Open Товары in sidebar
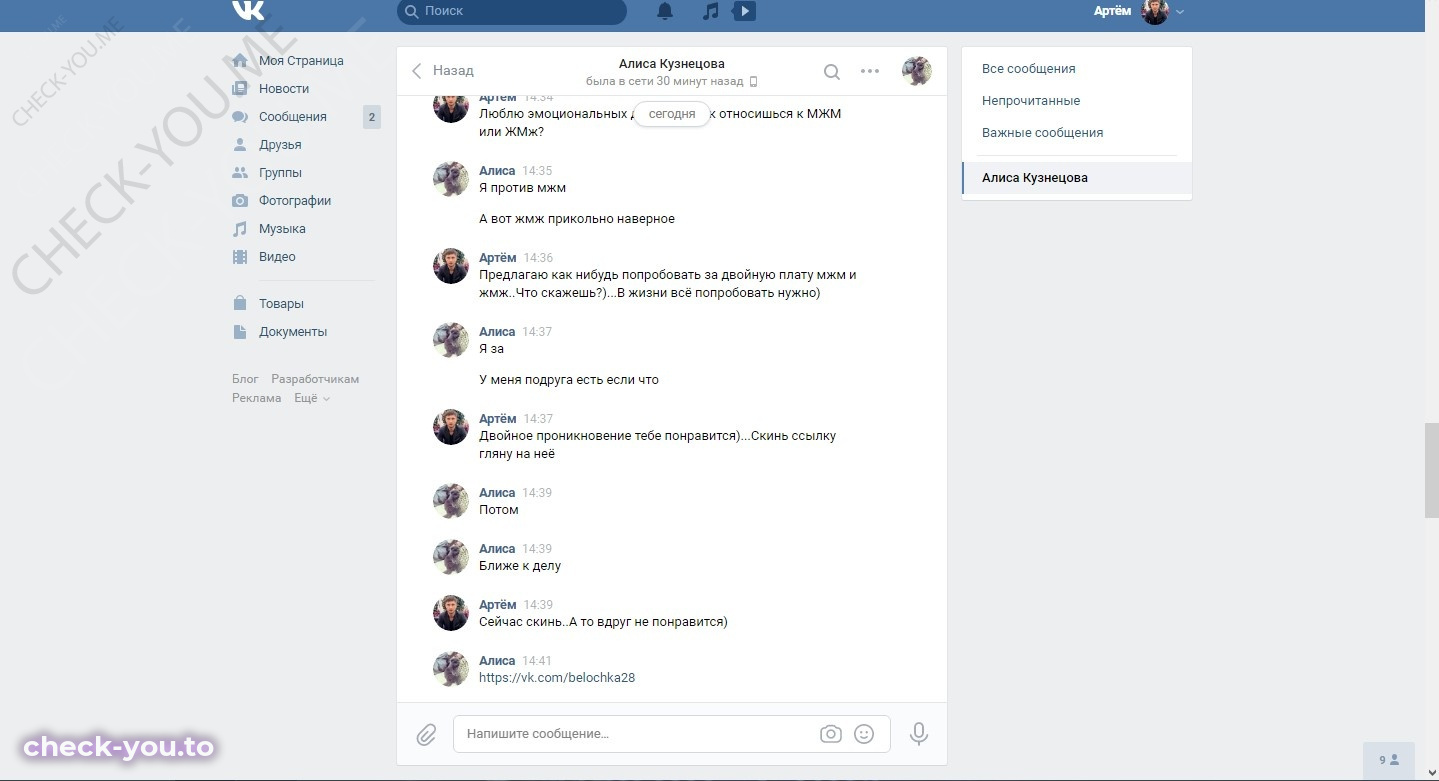The width and height of the screenshot is (1439, 781). (281, 304)
